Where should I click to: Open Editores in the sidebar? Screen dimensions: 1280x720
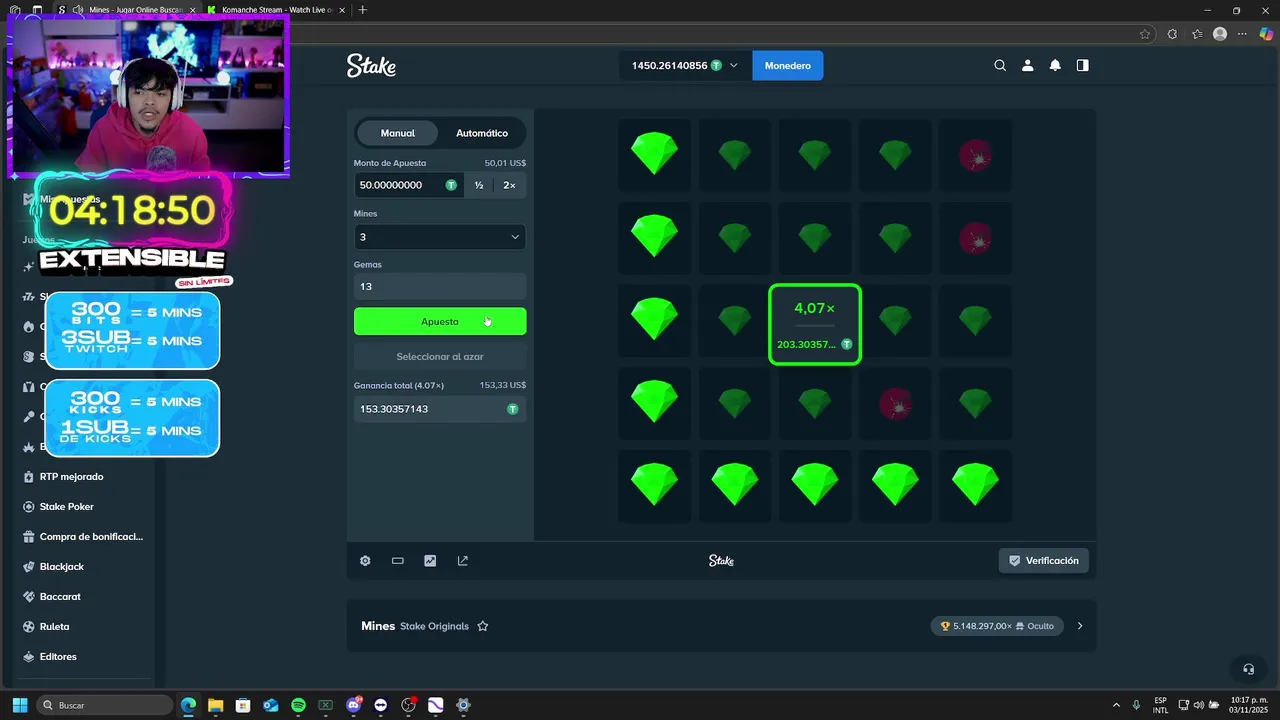point(58,657)
